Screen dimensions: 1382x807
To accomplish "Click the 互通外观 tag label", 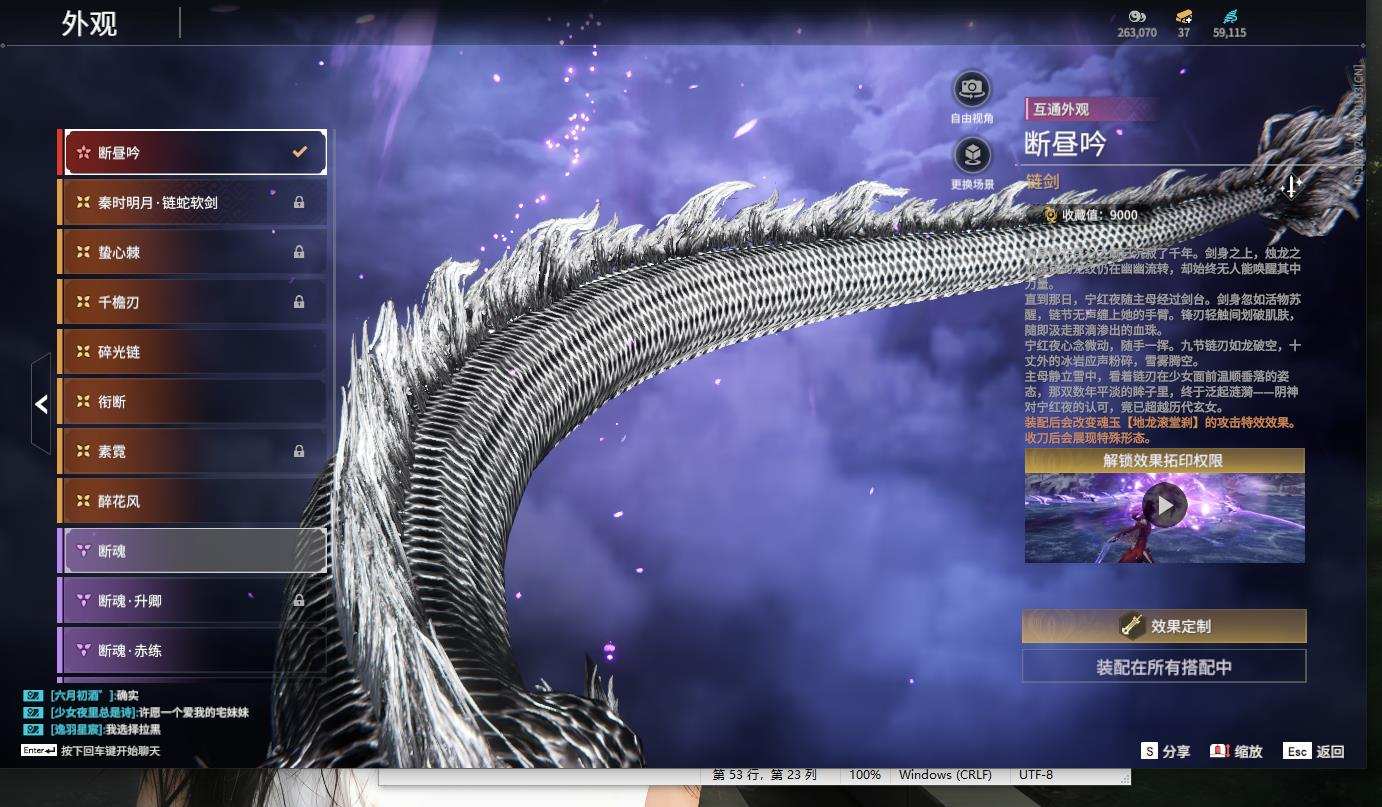I will [1061, 110].
